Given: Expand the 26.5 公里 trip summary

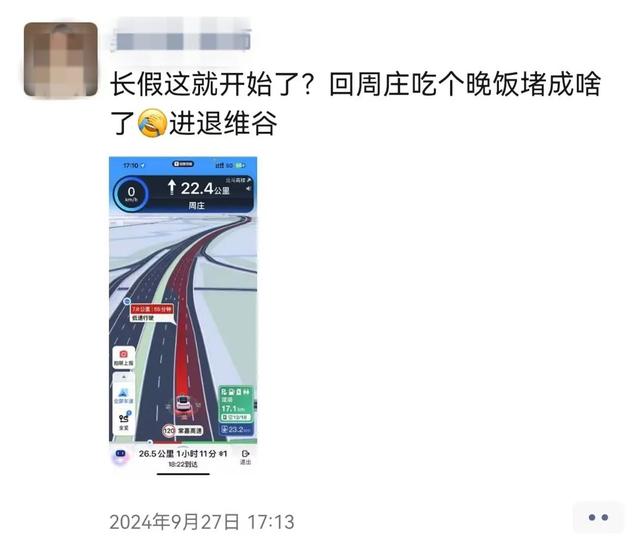Looking at the screenshot, I should pos(182,458).
